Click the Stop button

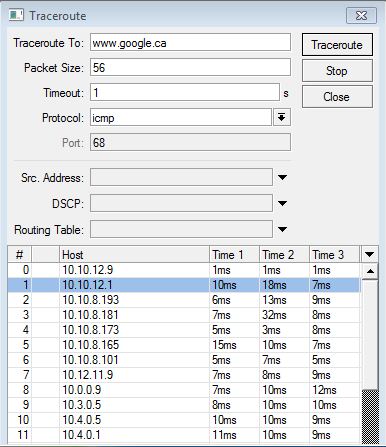337,71
